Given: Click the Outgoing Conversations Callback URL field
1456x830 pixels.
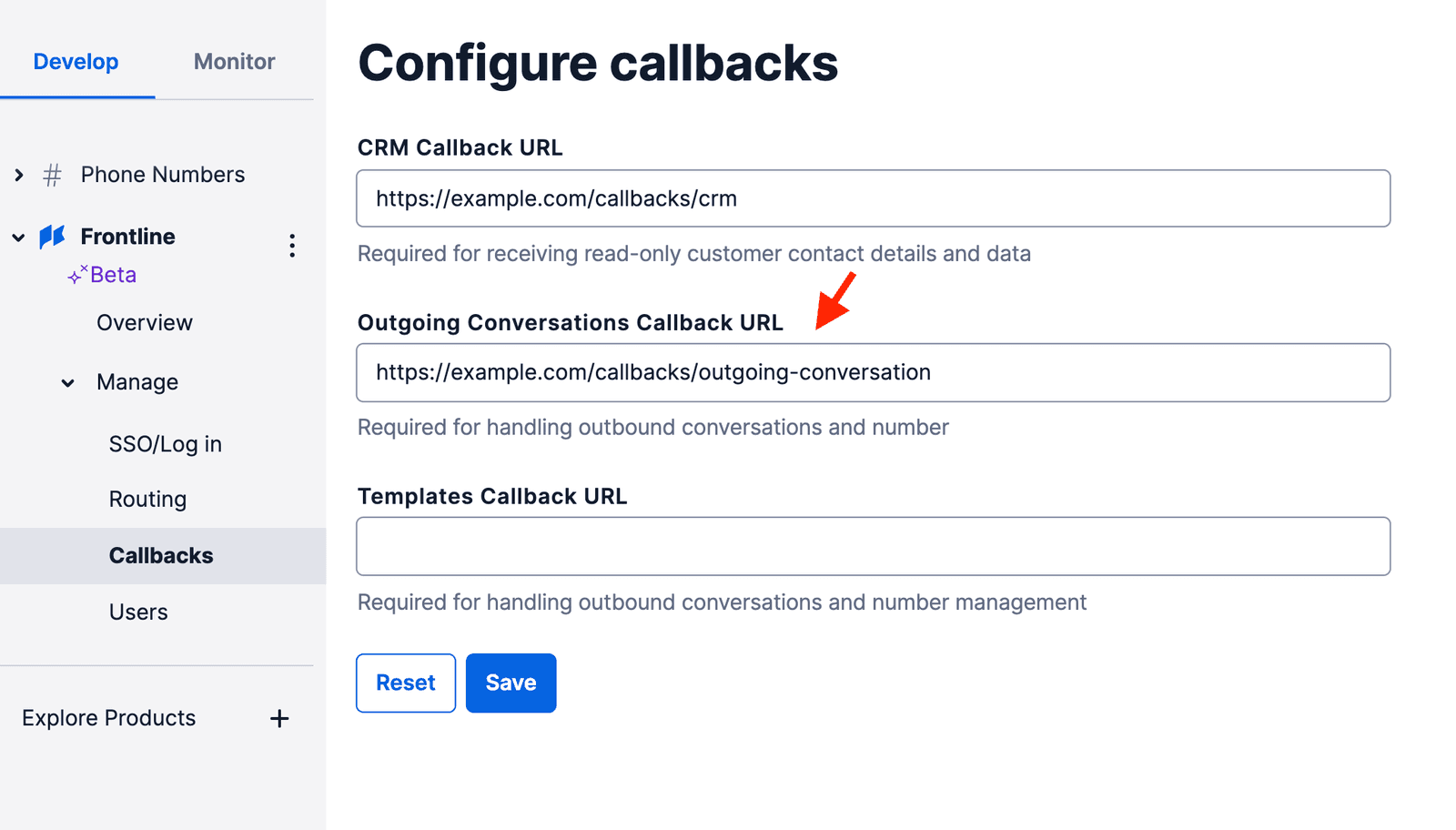Looking at the screenshot, I should point(873,372).
